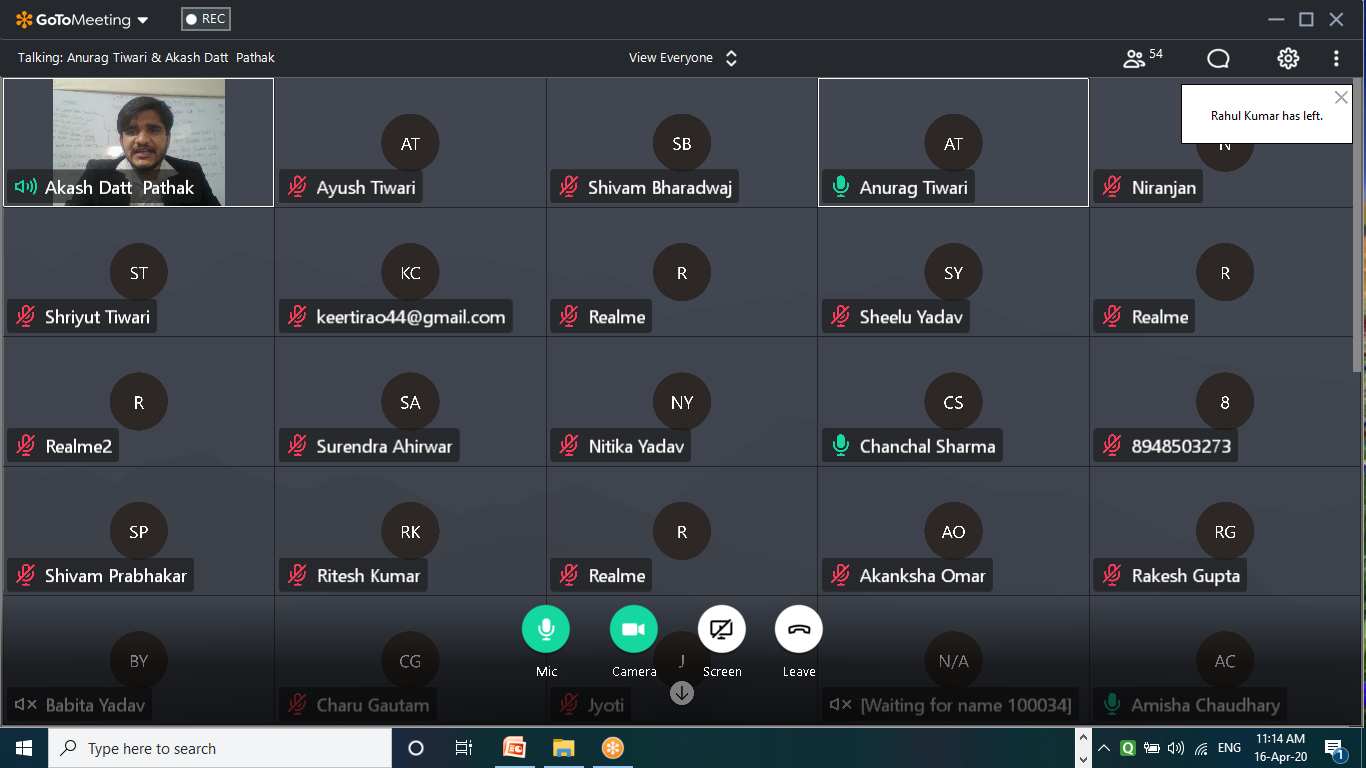Click the muted mic icon beside Ayush Tiwari

297,187
